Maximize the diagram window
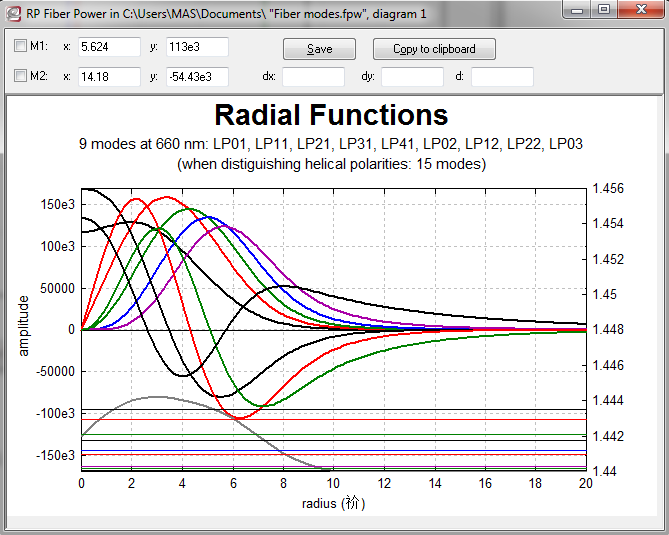 (603, 9)
